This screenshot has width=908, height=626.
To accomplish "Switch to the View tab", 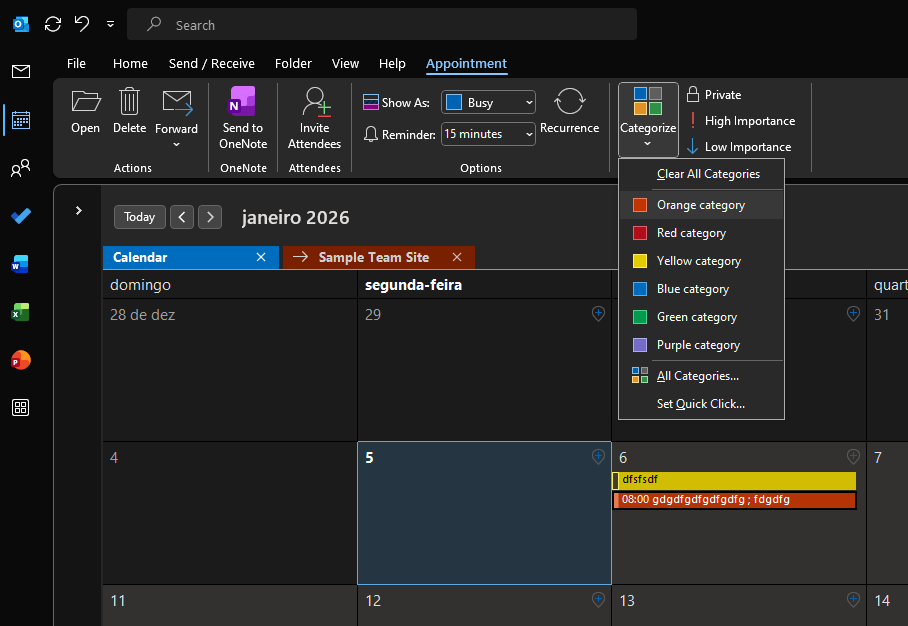I will [345, 63].
